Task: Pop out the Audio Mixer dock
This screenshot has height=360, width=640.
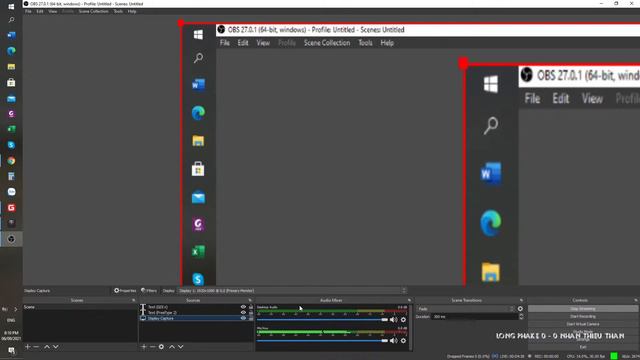Action: (x=409, y=300)
